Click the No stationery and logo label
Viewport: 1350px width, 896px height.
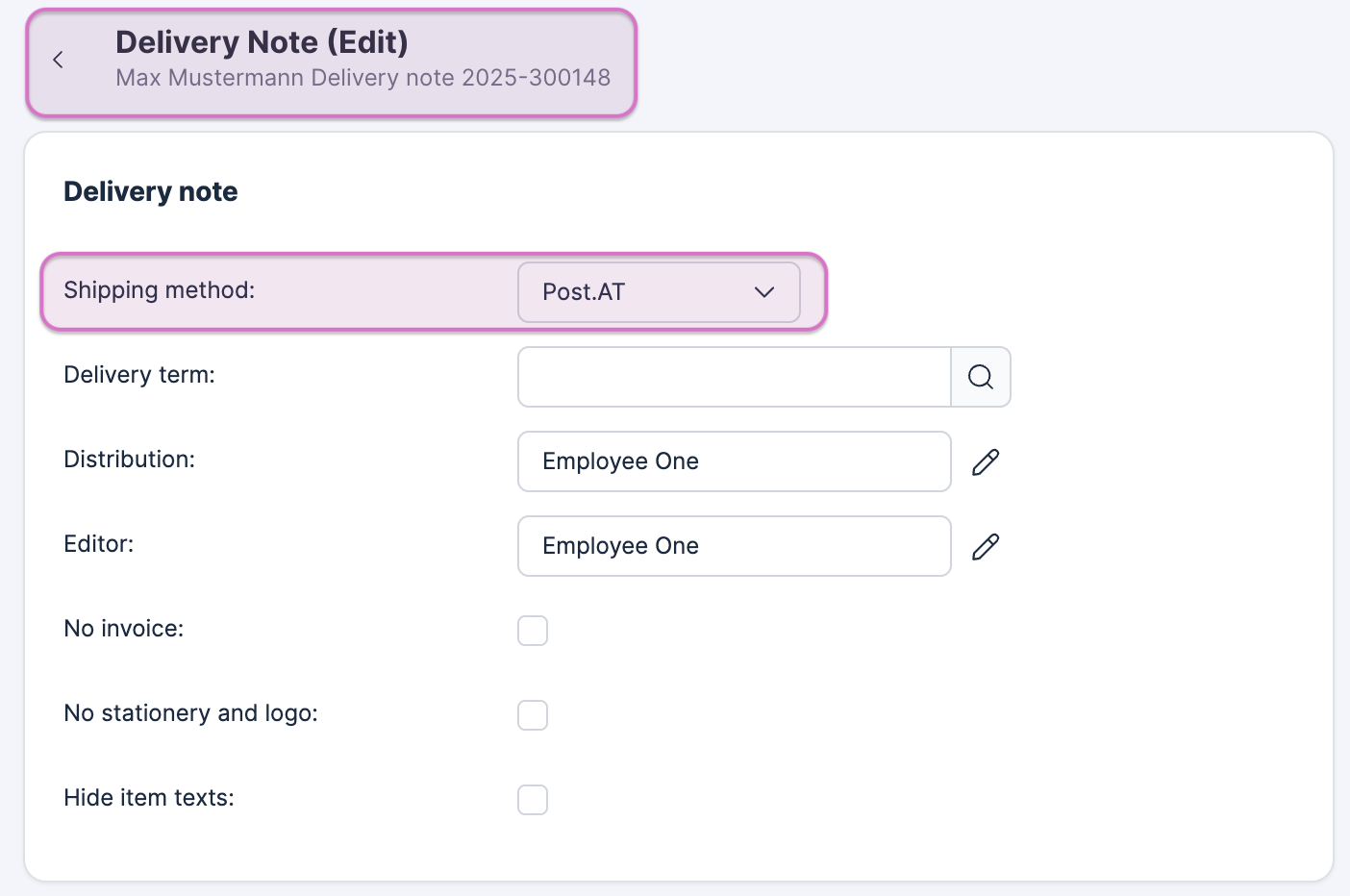click(190, 713)
